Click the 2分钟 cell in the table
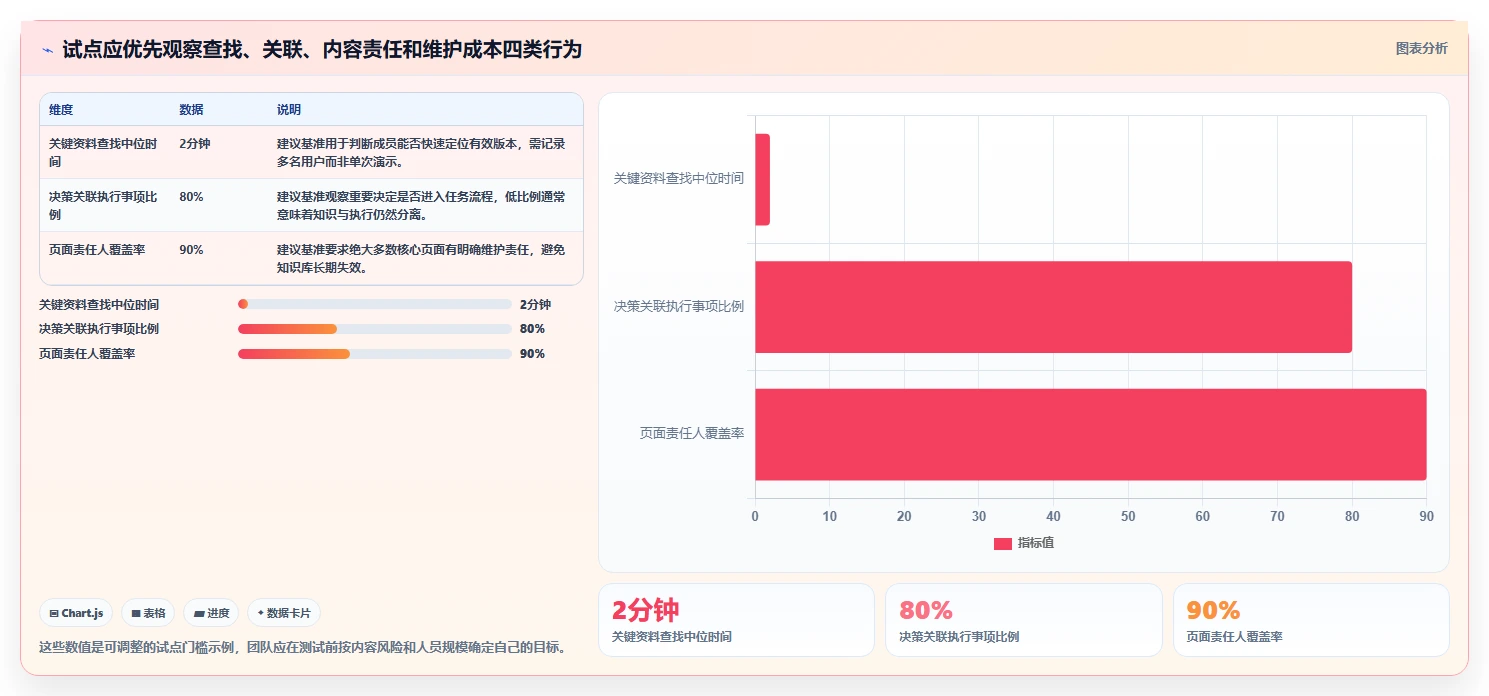Image resolution: width=1489 pixels, height=696 pixels. pyautogui.click(x=195, y=144)
